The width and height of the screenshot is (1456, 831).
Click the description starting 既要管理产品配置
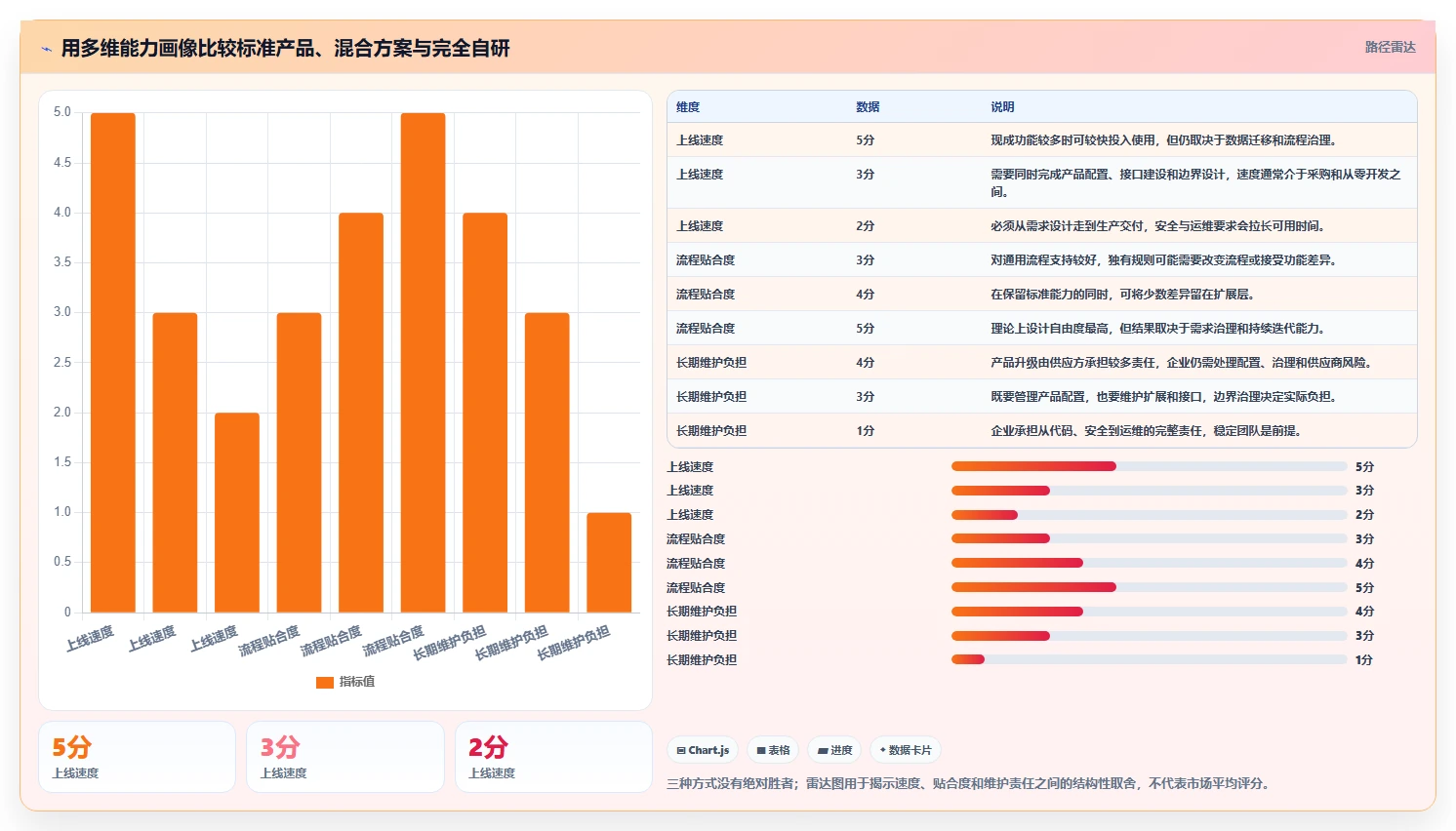pos(1163,397)
